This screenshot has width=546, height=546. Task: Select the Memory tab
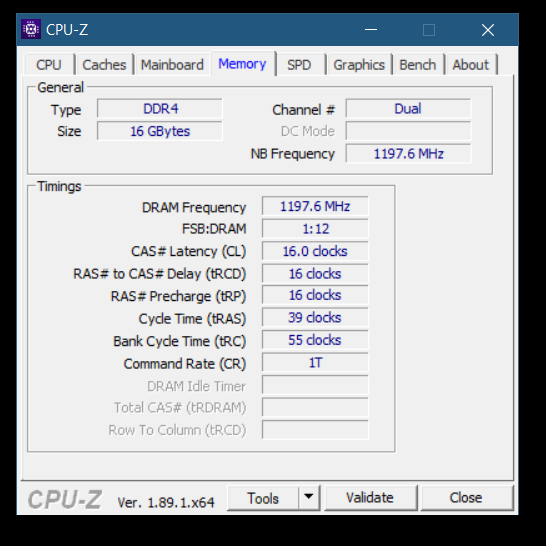[243, 64]
